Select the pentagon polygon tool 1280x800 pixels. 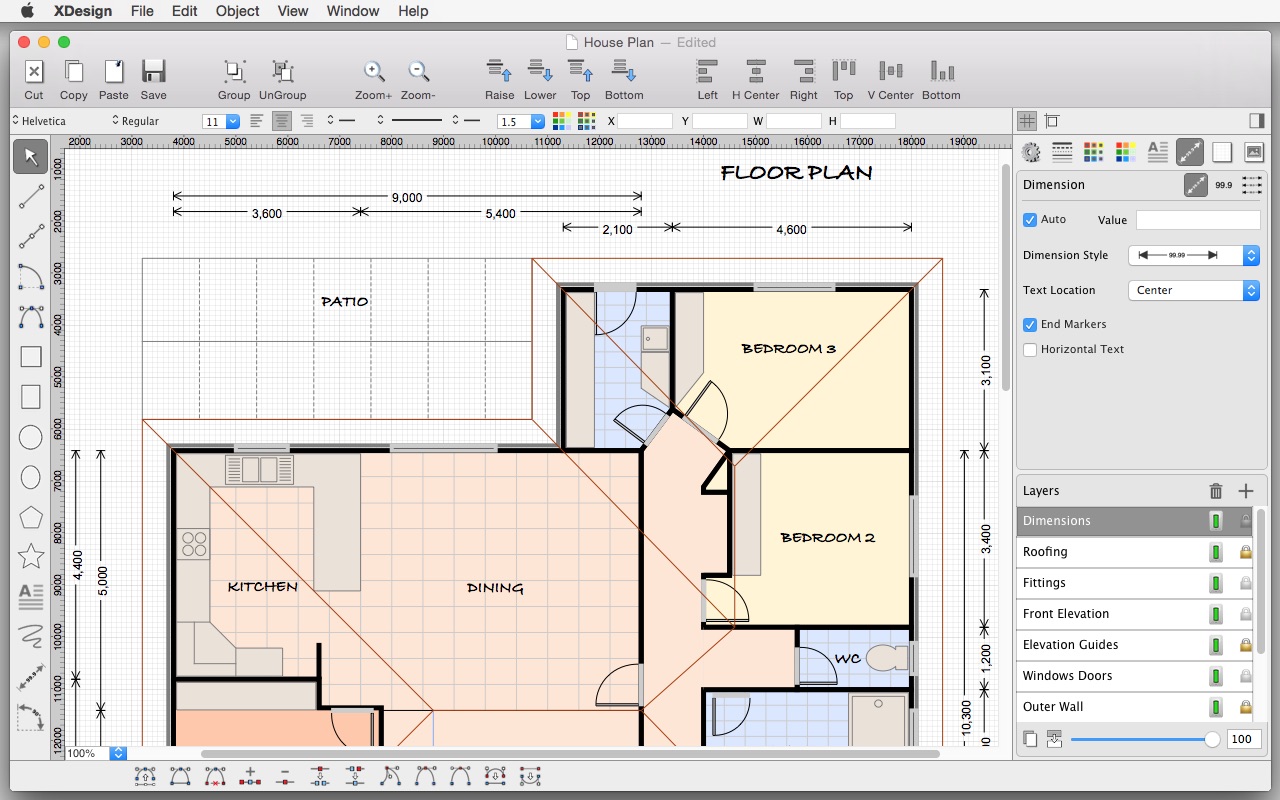point(31,517)
